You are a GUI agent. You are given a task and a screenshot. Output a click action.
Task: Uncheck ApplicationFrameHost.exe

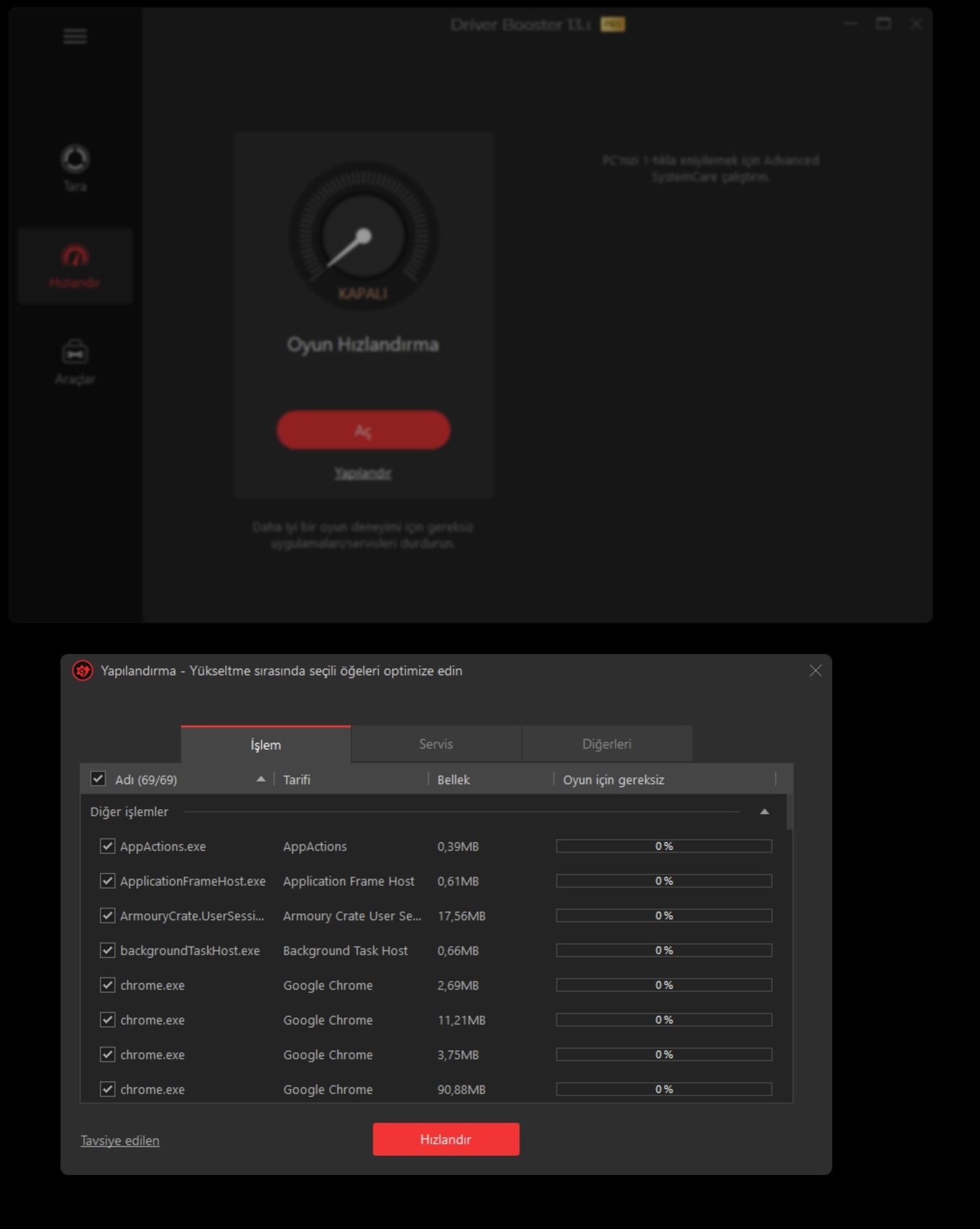(107, 880)
